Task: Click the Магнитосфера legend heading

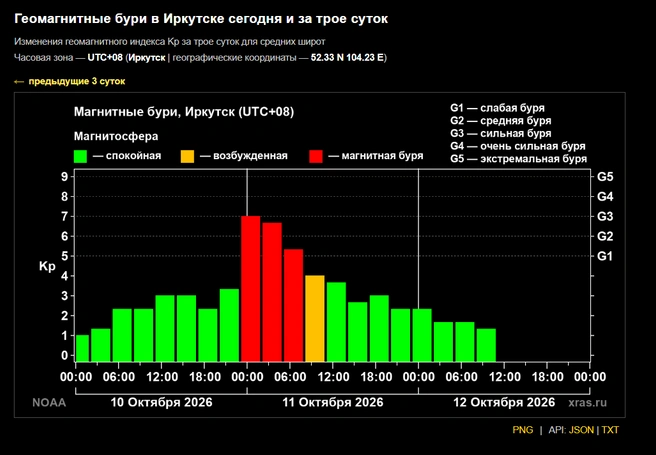Action: pyautogui.click(x=116, y=136)
